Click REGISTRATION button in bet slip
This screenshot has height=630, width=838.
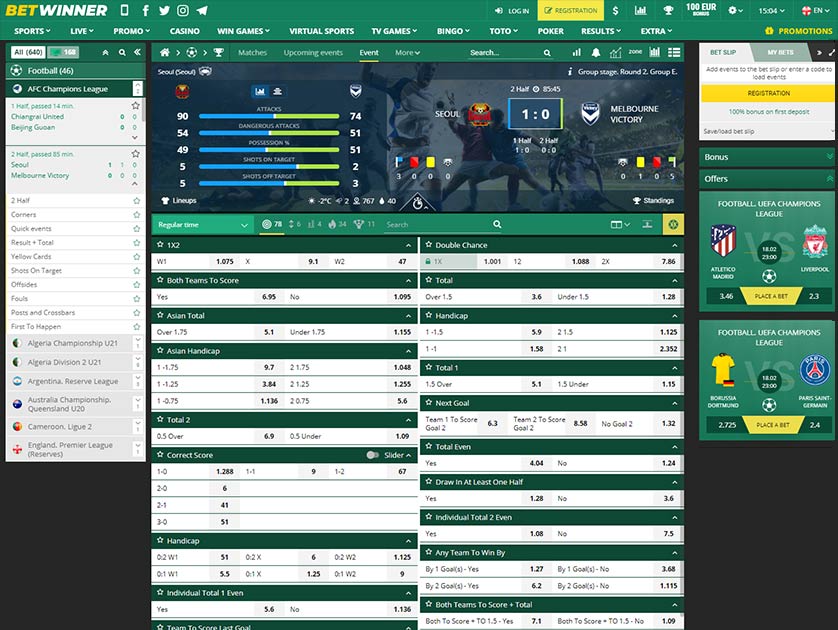point(768,93)
